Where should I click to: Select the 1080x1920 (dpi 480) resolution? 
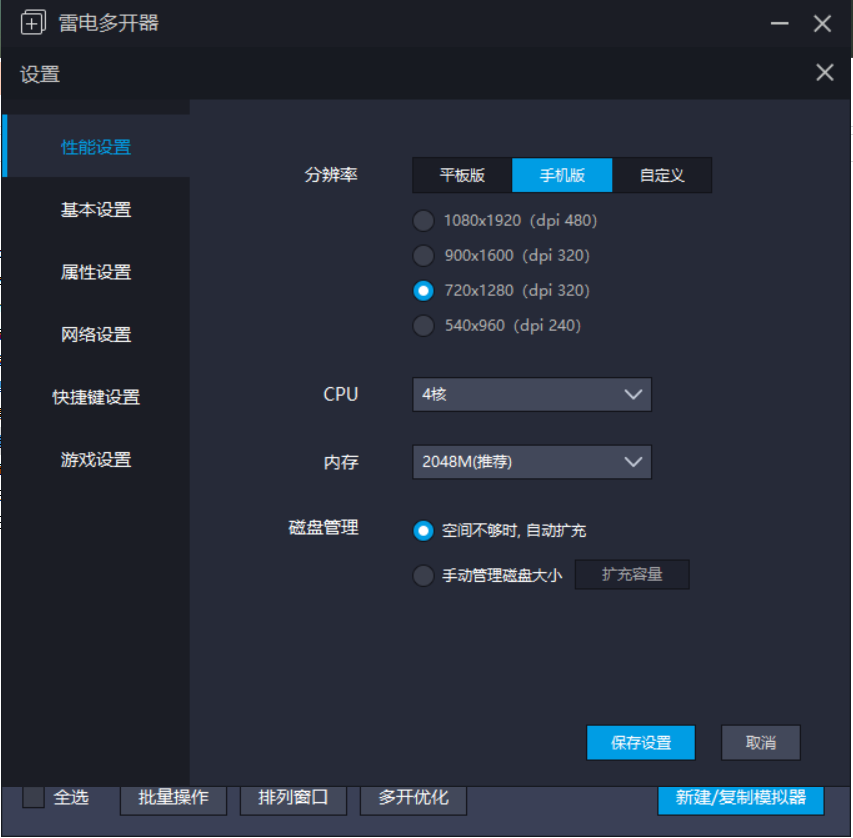(424, 221)
